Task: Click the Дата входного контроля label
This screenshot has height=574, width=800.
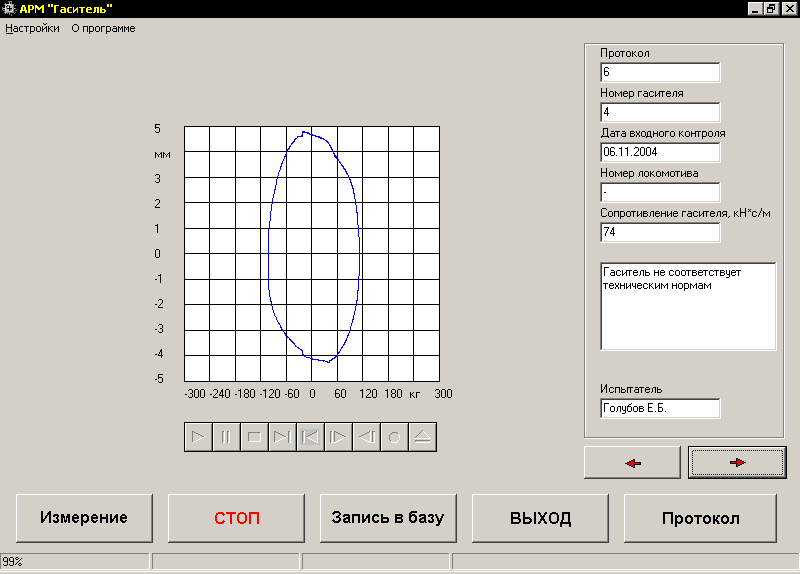Action: 663,133
